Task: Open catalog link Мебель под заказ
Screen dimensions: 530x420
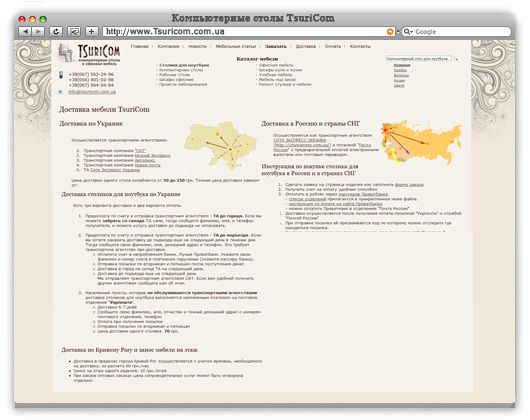Action: pyautogui.click(x=277, y=79)
